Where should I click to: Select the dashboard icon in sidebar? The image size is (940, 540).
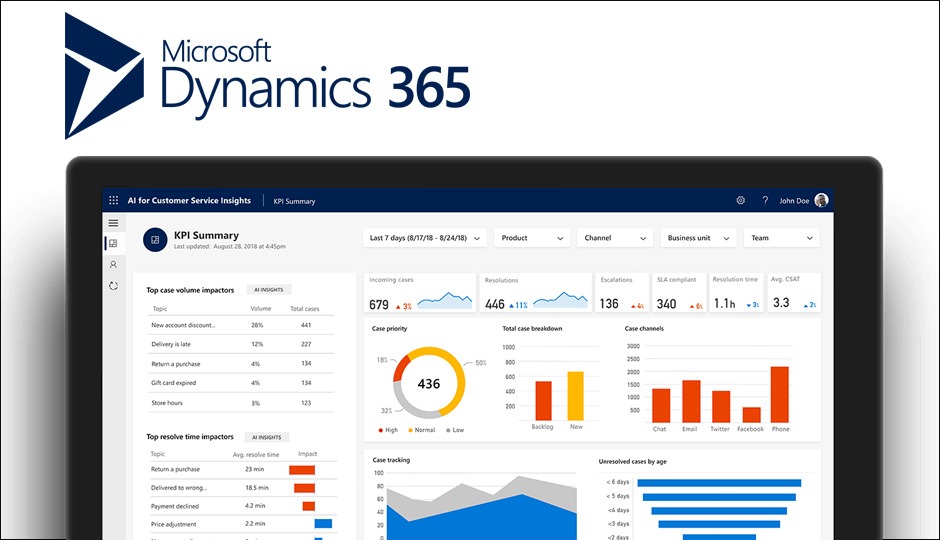(113, 243)
